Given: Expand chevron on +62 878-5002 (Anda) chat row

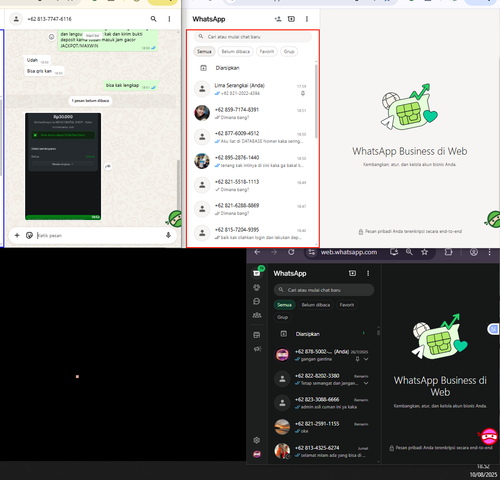Looking at the screenshot, I should tap(366, 359).
